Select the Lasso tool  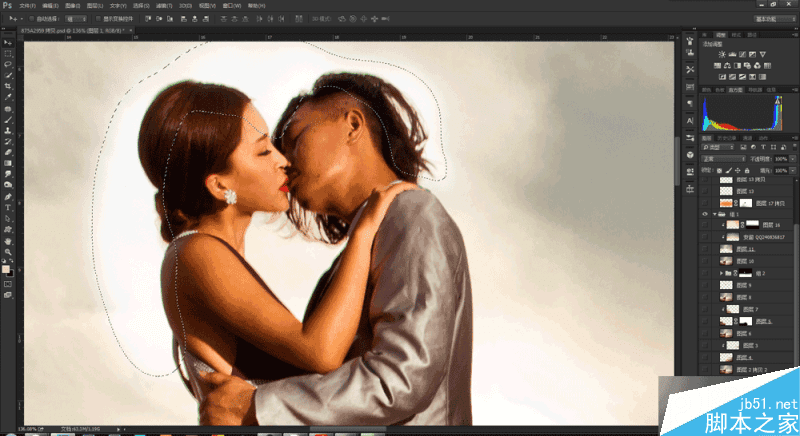pyautogui.click(x=8, y=64)
